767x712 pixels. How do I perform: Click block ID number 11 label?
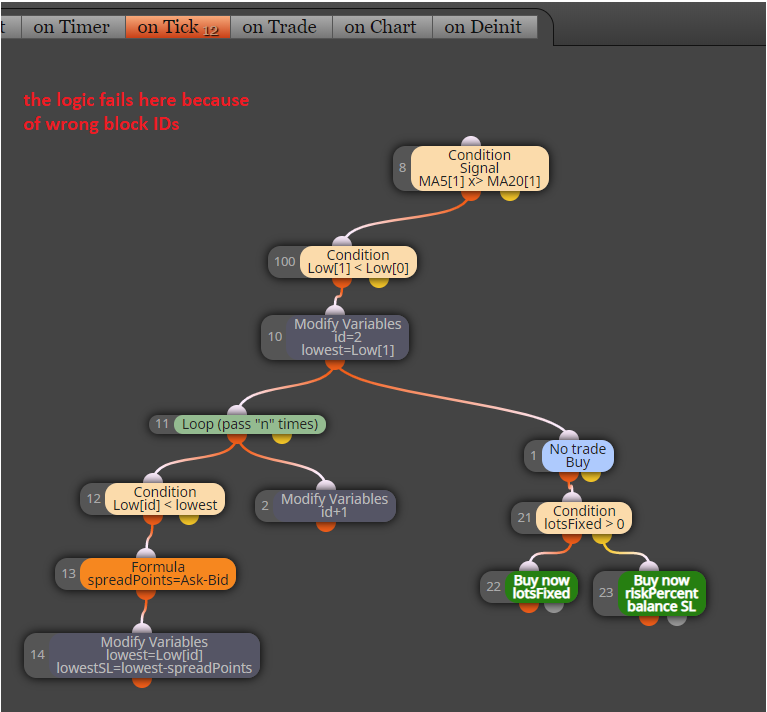(162, 423)
